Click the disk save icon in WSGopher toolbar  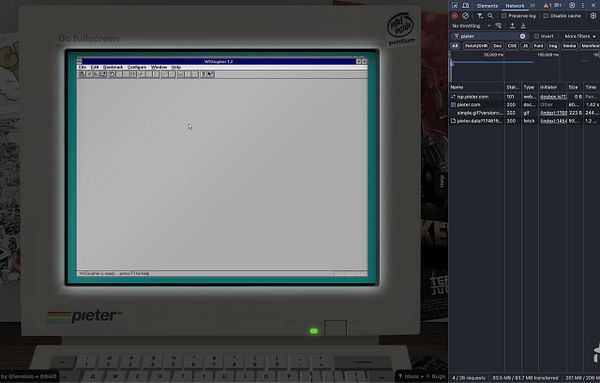click(x=103, y=74)
